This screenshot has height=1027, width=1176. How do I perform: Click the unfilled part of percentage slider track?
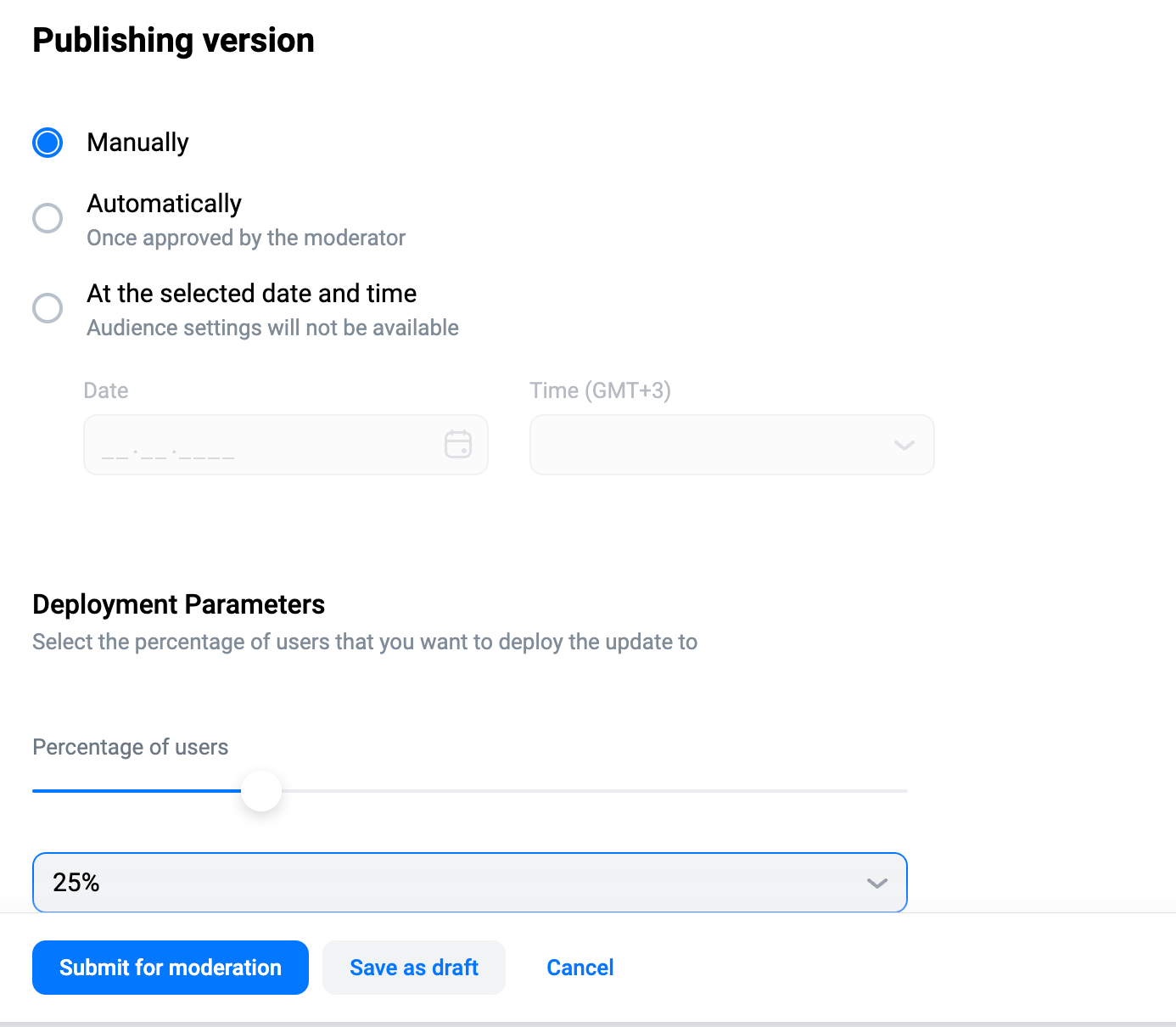(595, 791)
